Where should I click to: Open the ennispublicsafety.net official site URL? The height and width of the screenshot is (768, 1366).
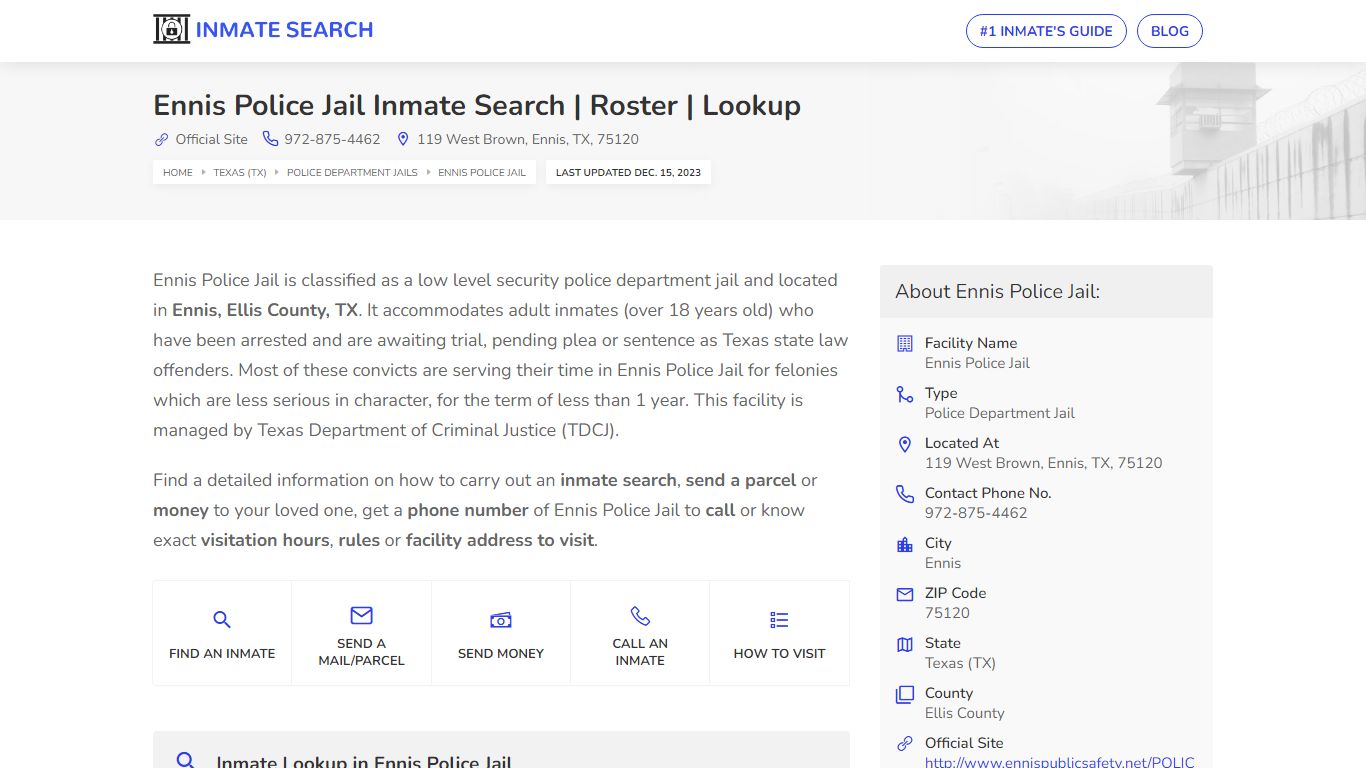[x=1060, y=762]
